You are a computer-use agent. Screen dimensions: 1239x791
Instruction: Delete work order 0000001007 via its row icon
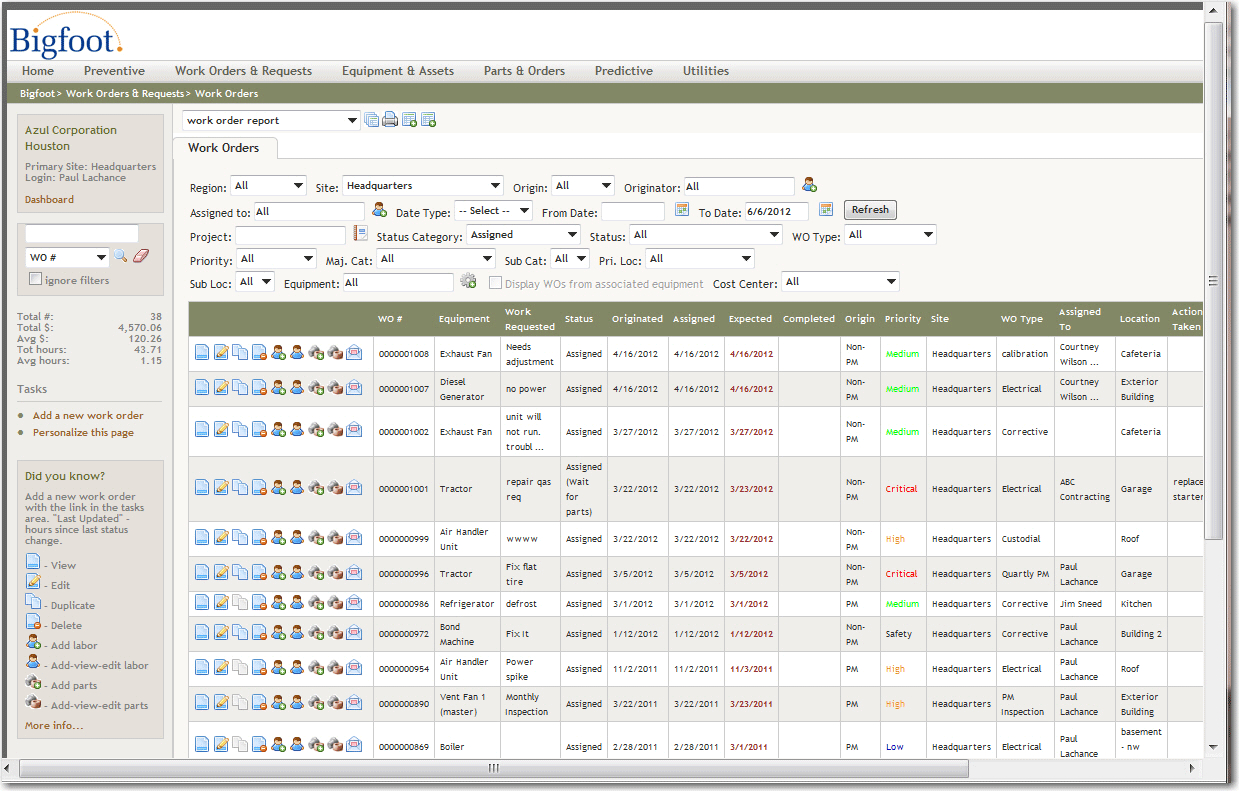coord(259,389)
